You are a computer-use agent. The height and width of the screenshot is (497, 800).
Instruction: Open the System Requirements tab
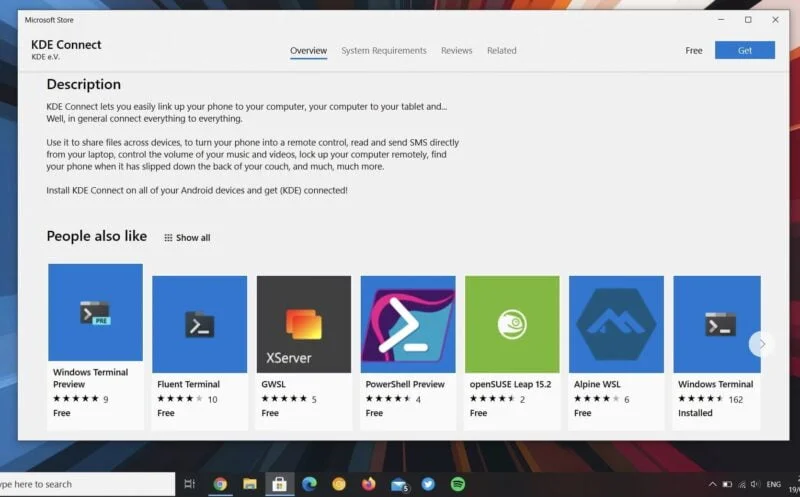tap(384, 51)
